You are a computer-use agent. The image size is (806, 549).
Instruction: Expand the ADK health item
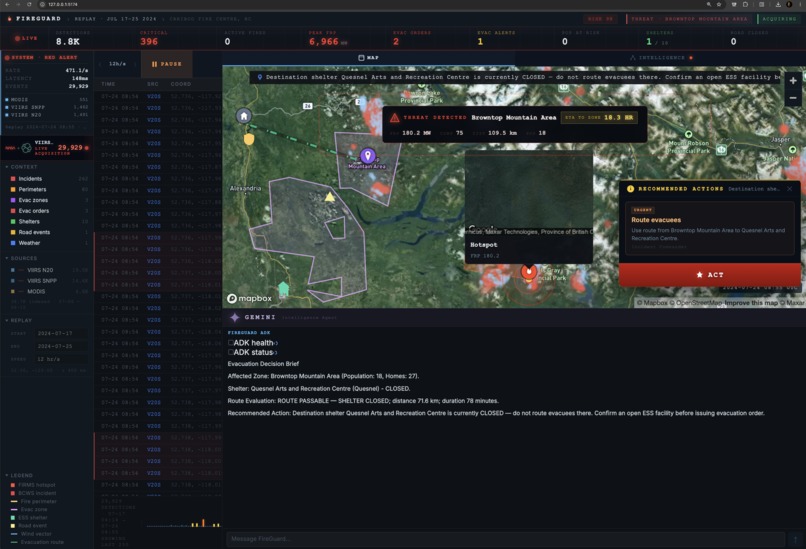point(253,343)
